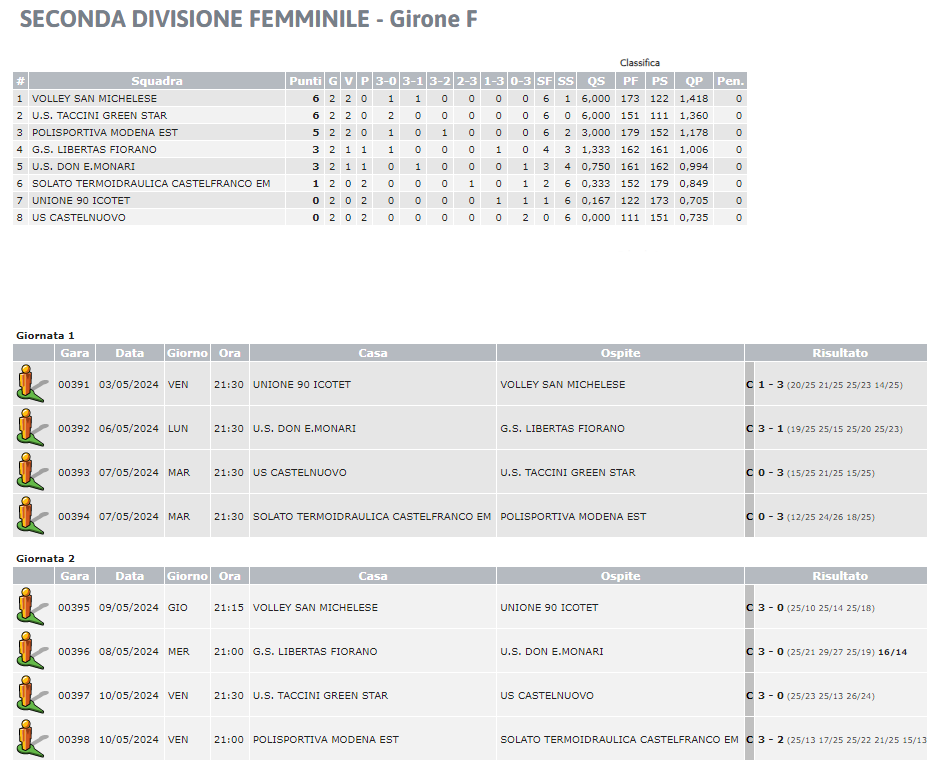Screen dimensions: 927x771
Task: Click the PS column header
Action: 659,81
